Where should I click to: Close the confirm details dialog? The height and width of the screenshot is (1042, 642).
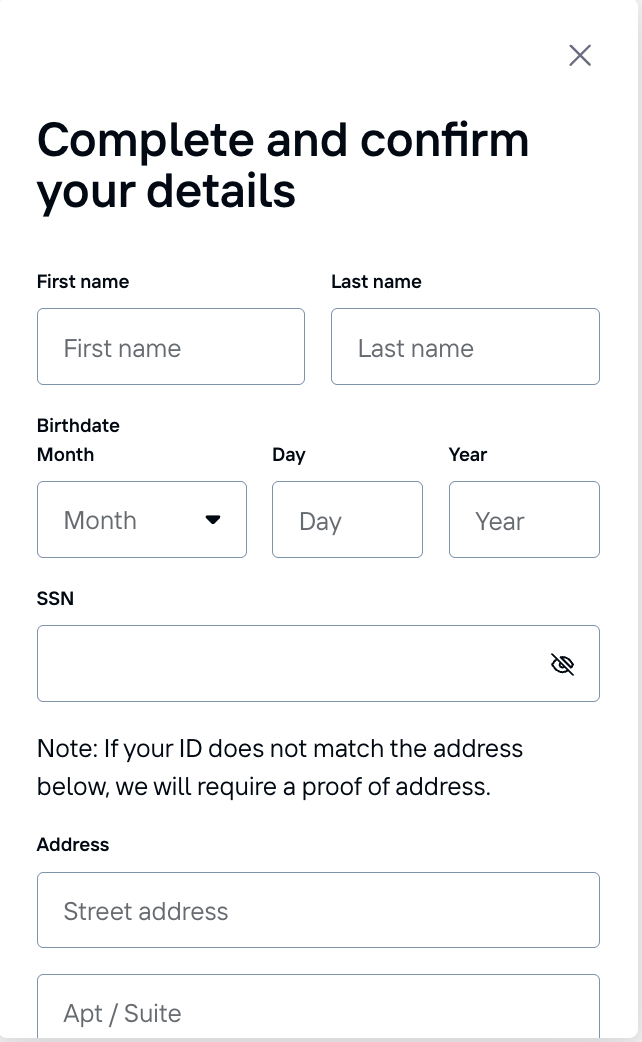click(580, 55)
